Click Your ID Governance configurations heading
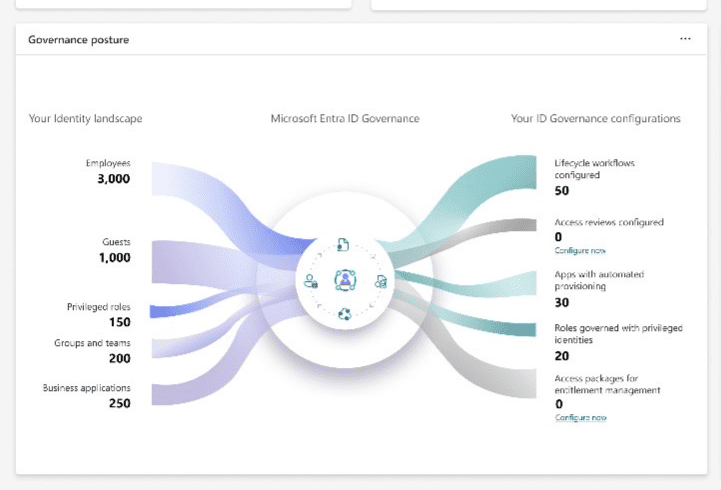Screen dimensions: 721x490 pyautogui.click(x=595, y=119)
